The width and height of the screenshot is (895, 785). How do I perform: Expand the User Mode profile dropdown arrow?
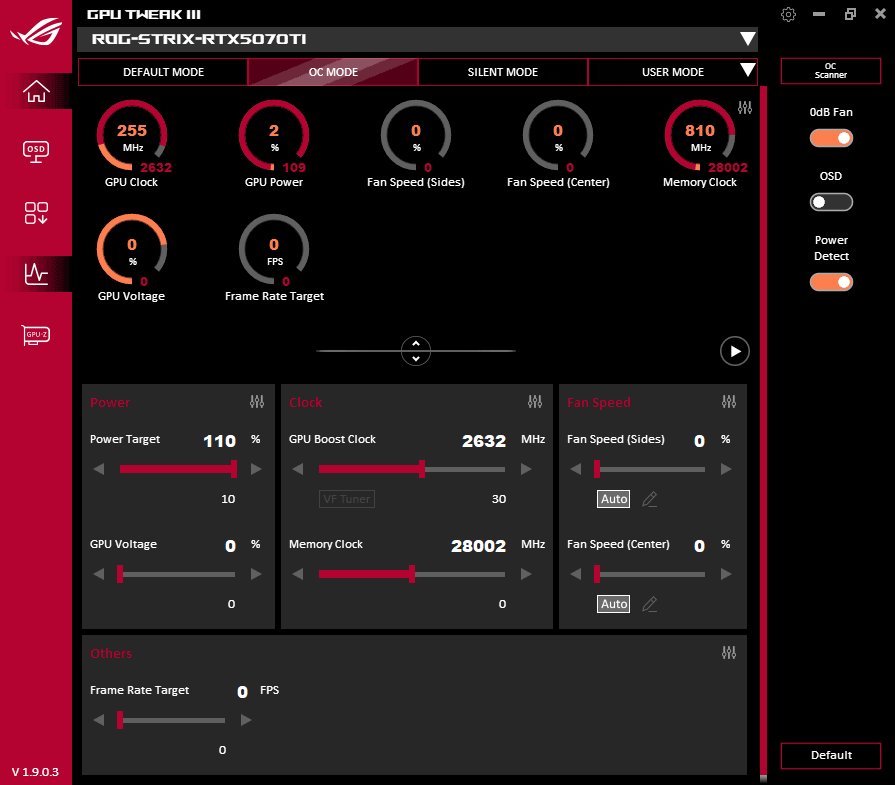click(x=746, y=71)
